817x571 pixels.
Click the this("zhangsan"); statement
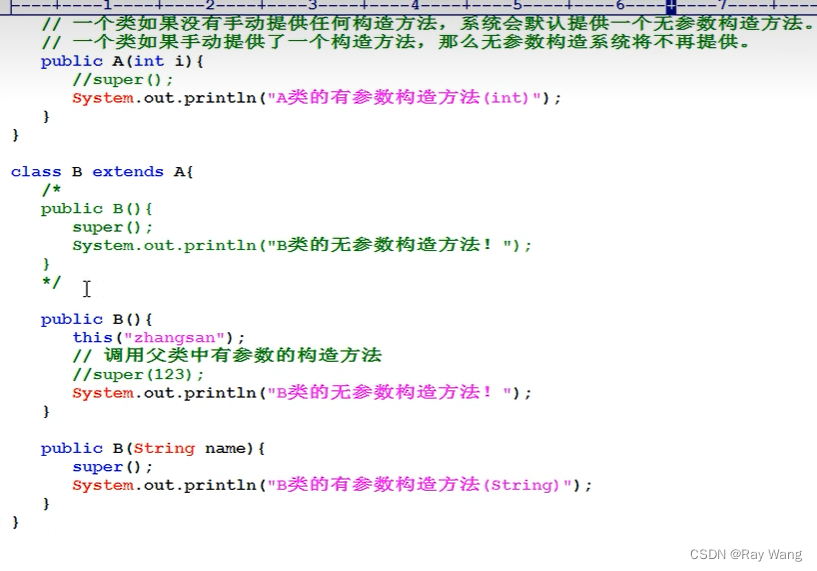(158, 338)
